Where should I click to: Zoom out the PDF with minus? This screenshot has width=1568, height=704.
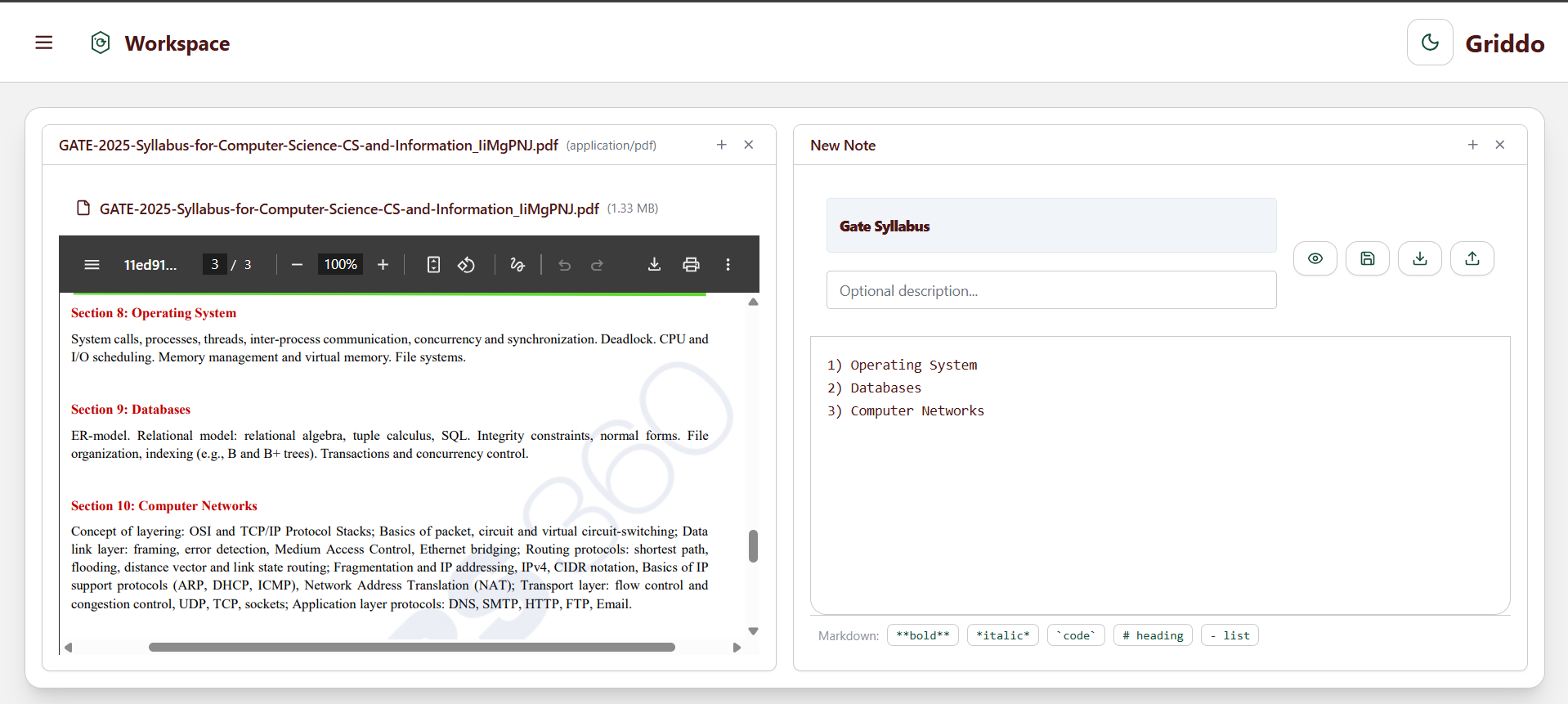[298, 265]
